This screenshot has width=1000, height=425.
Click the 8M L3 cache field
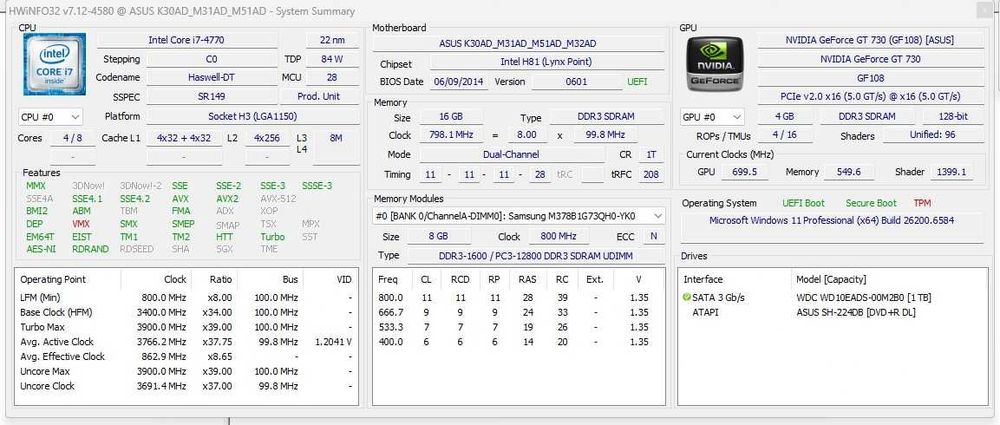point(336,138)
